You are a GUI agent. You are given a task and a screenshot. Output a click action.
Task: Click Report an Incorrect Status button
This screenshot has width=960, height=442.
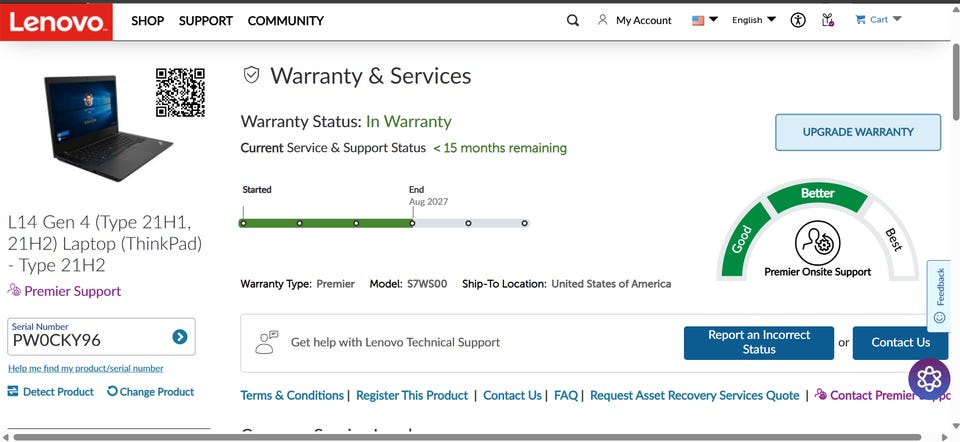(x=759, y=343)
